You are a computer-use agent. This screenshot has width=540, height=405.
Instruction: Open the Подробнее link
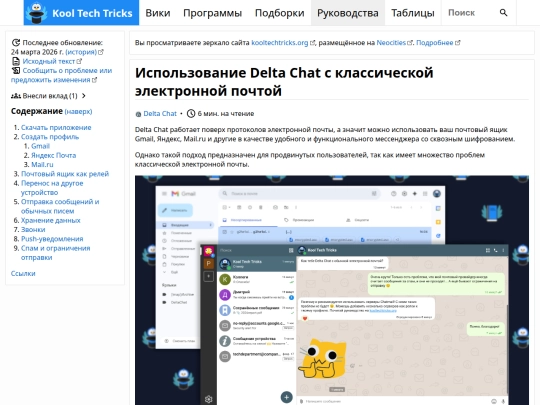coord(438,43)
